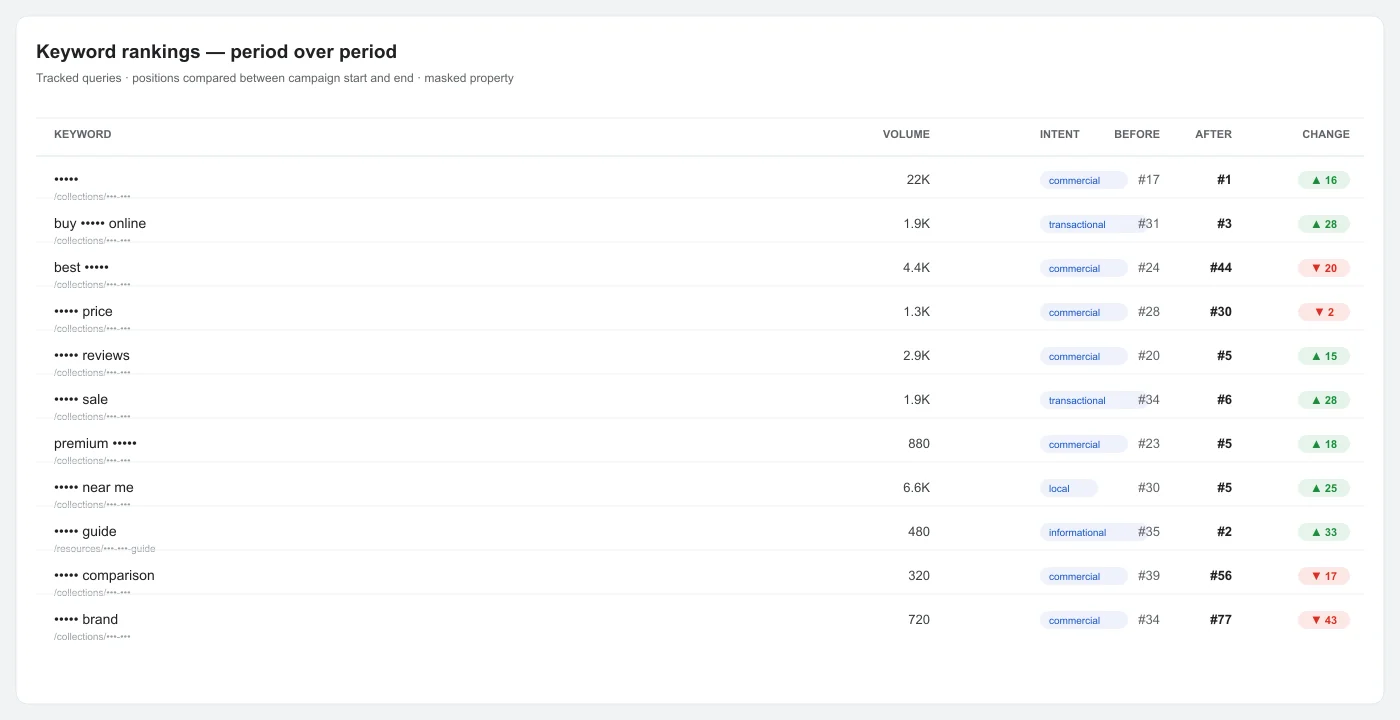The image size is (1400, 720).
Task: Click the red '▼ 20' change badge
Action: coord(1324,268)
